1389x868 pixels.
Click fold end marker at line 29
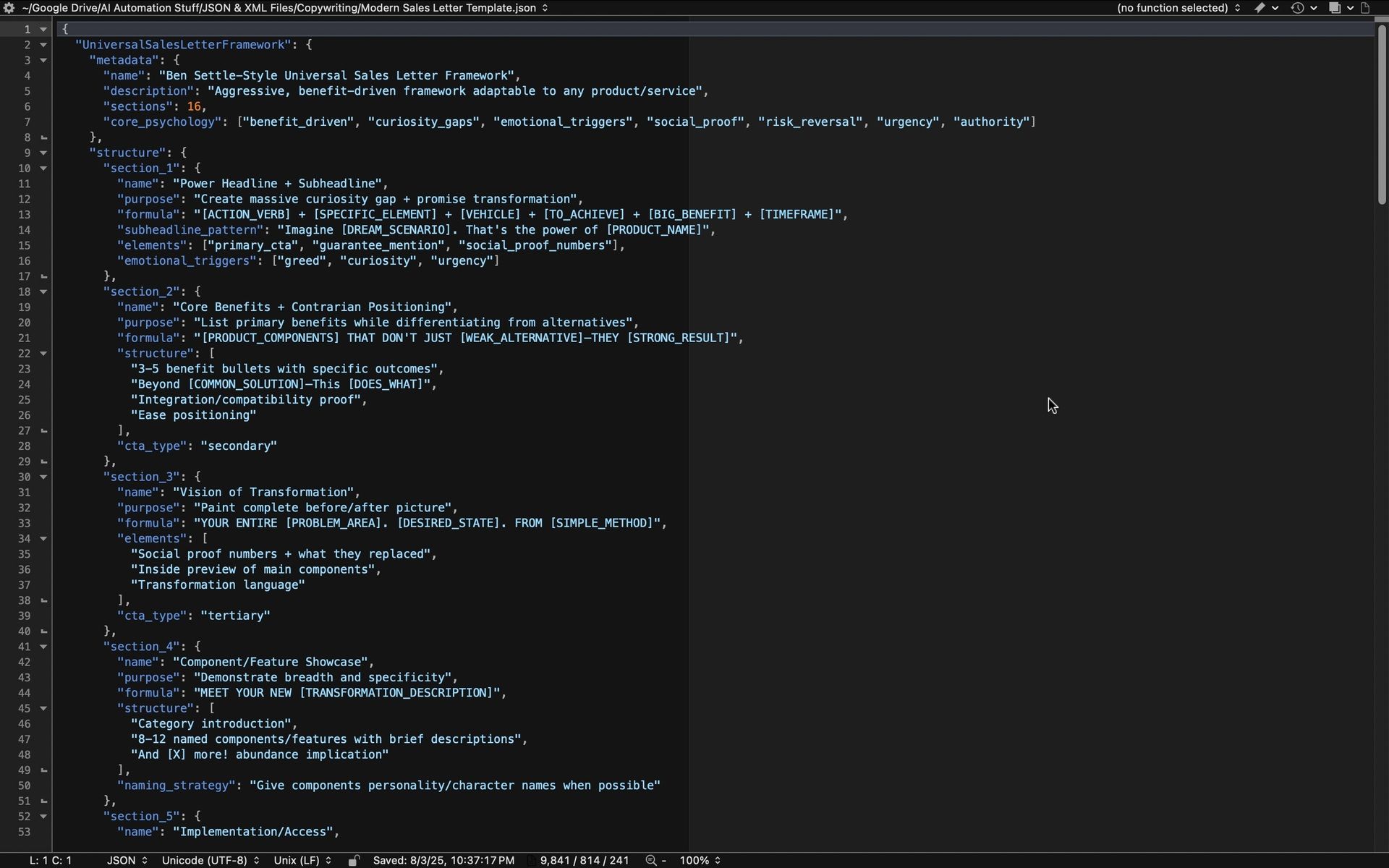pyautogui.click(x=43, y=461)
